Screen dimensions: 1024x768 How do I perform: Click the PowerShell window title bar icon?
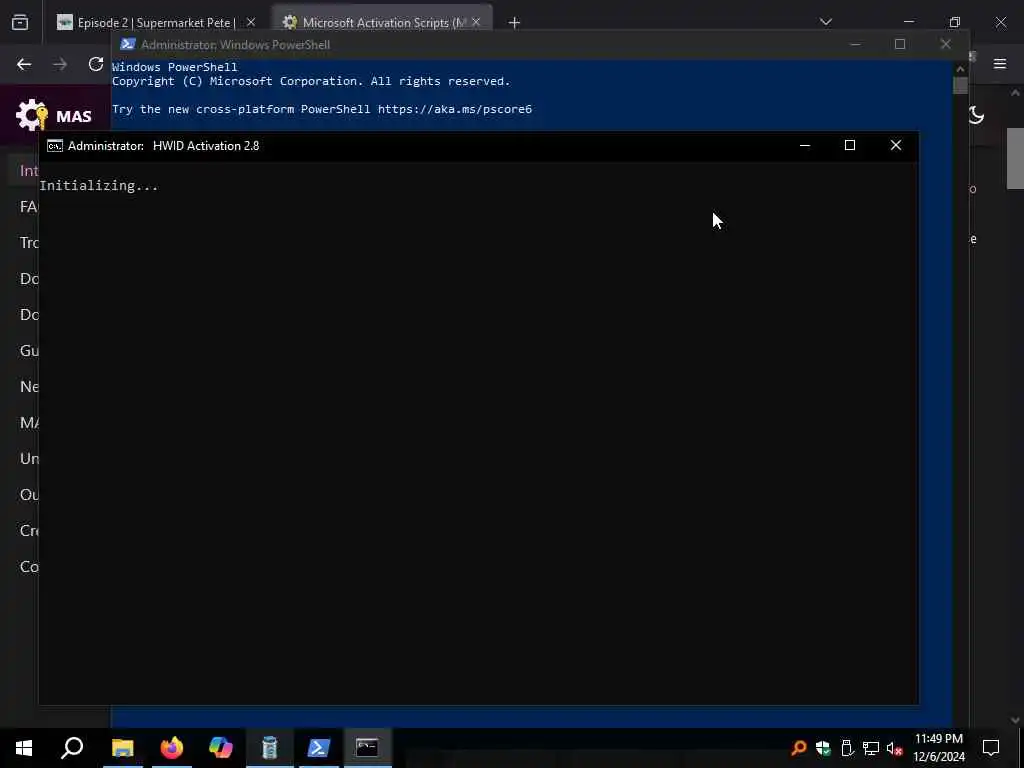[128, 44]
